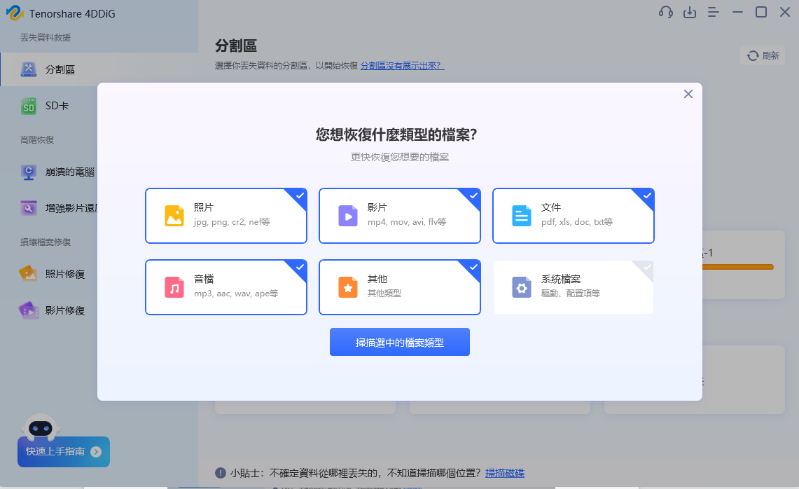The width and height of the screenshot is (799, 489).
Task: Click the dialog heading 您想恢復什麼類型的檔案?
Action: point(396,134)
